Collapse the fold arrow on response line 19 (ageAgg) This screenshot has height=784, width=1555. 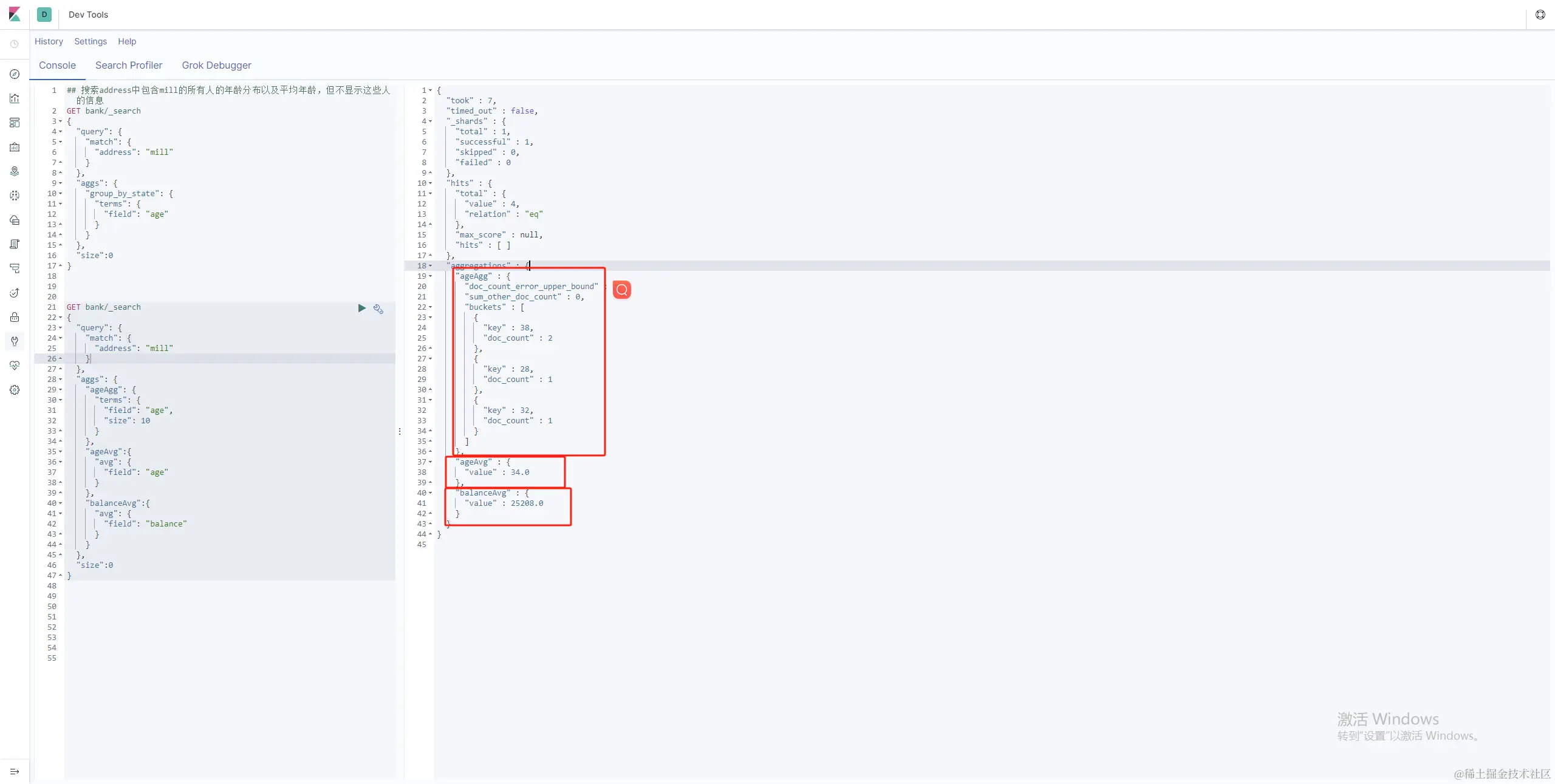[431, 276]
